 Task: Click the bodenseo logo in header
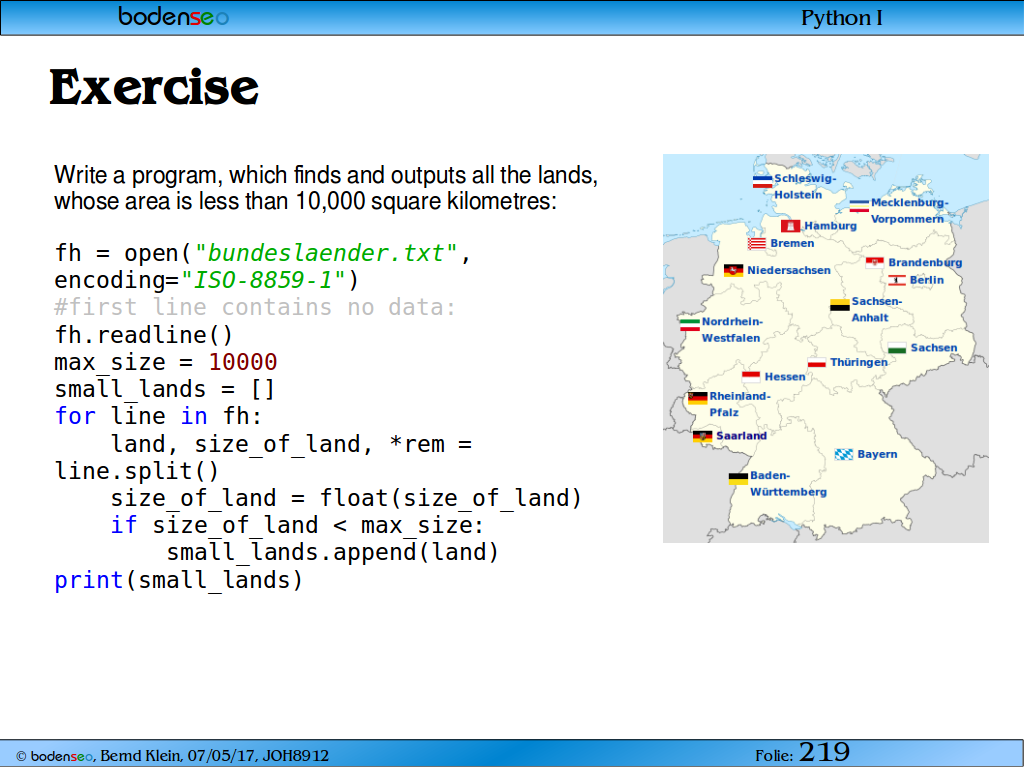[x=173, y=16]
